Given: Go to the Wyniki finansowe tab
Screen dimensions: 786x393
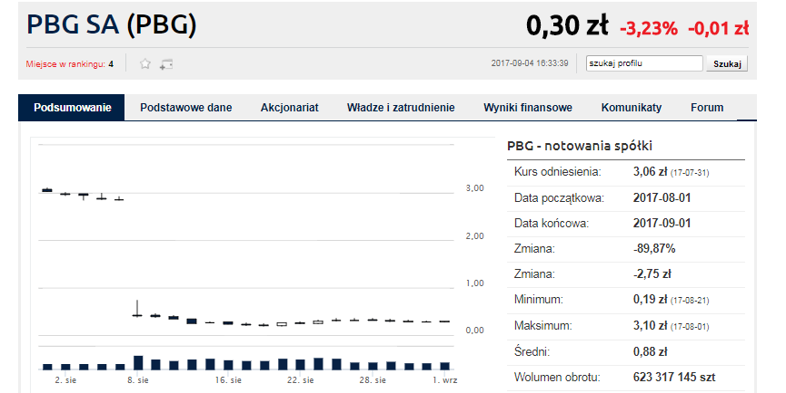Looking at the screenshot, I should tap(528, 107).
